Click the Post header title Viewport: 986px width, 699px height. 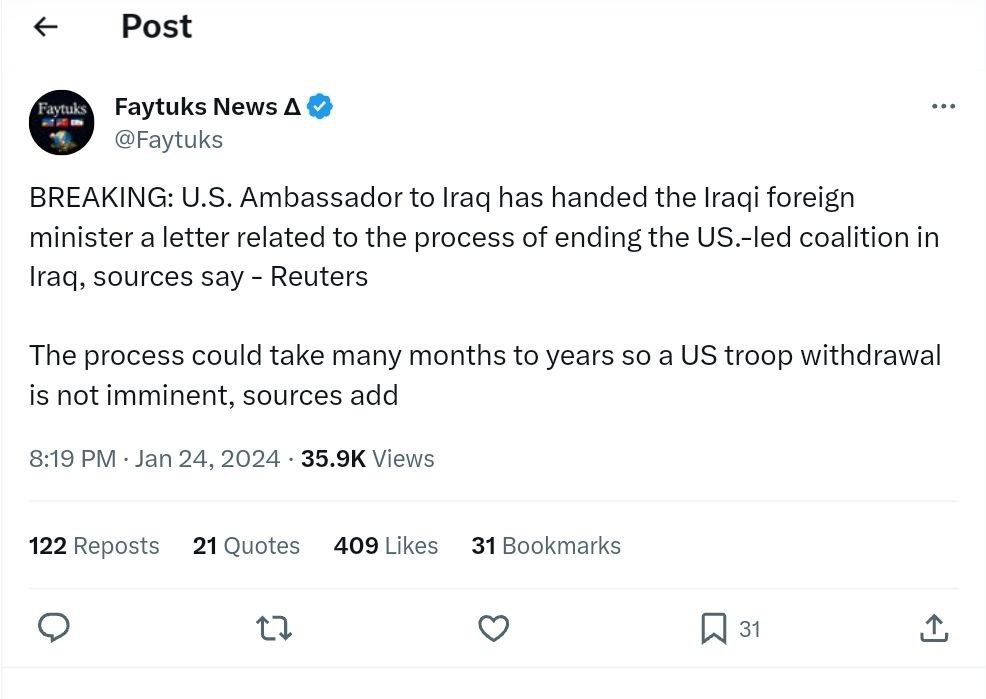[156, 27]
